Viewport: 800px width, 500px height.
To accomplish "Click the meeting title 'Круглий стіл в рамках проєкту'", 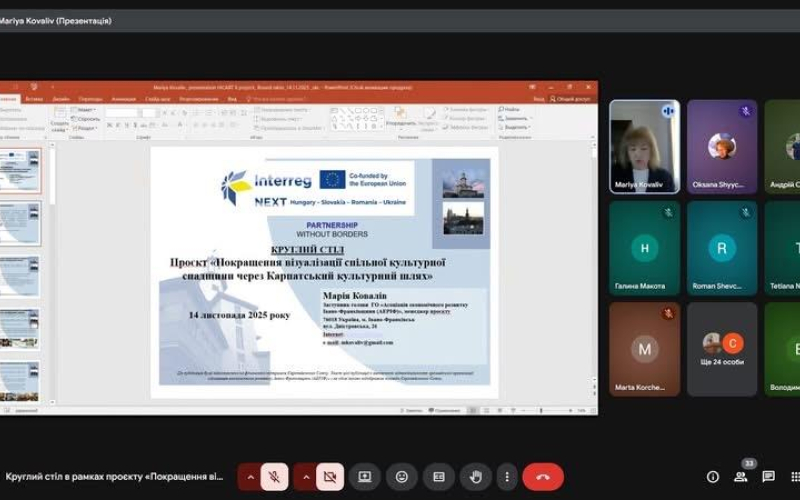I will [x=114, y=477].
